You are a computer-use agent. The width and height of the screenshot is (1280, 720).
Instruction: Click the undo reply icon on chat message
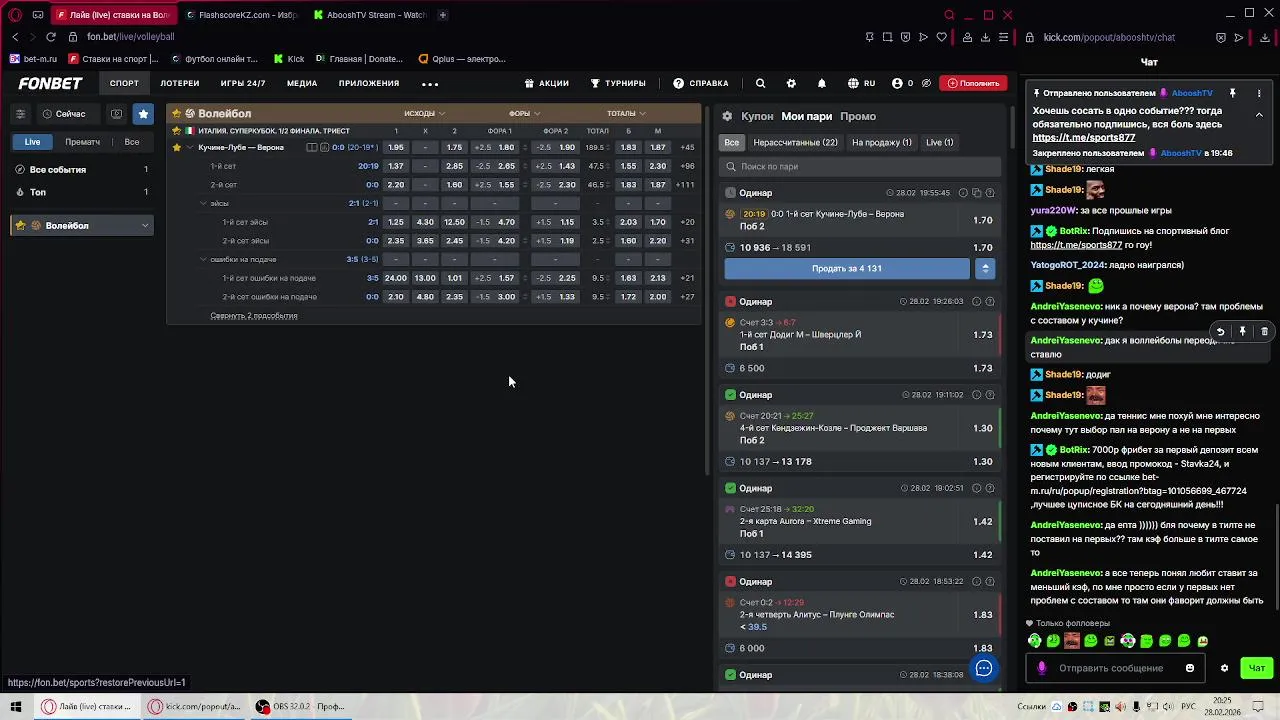(1220, 331)
